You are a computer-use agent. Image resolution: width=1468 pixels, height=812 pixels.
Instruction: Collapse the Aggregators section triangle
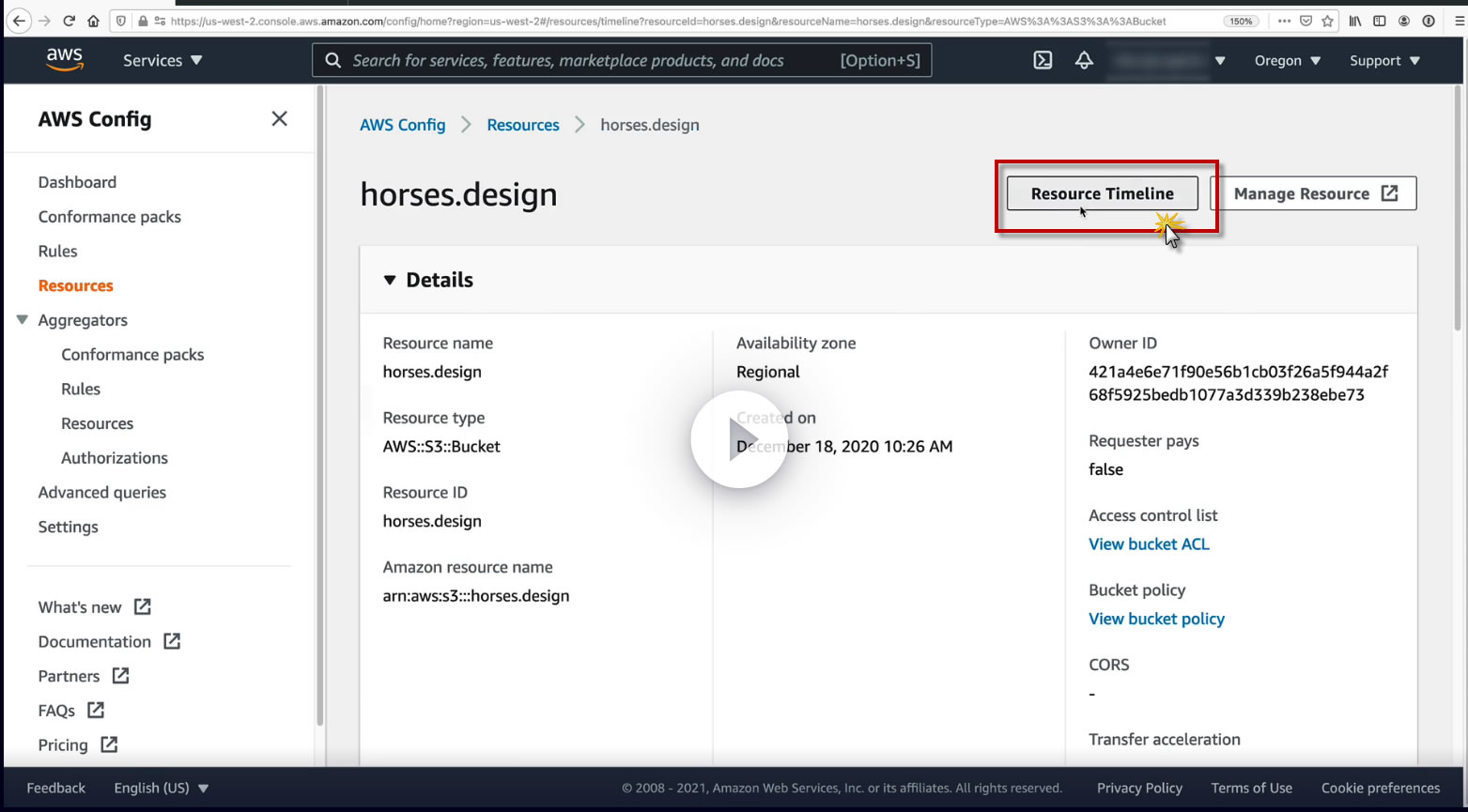click(23, 320)
